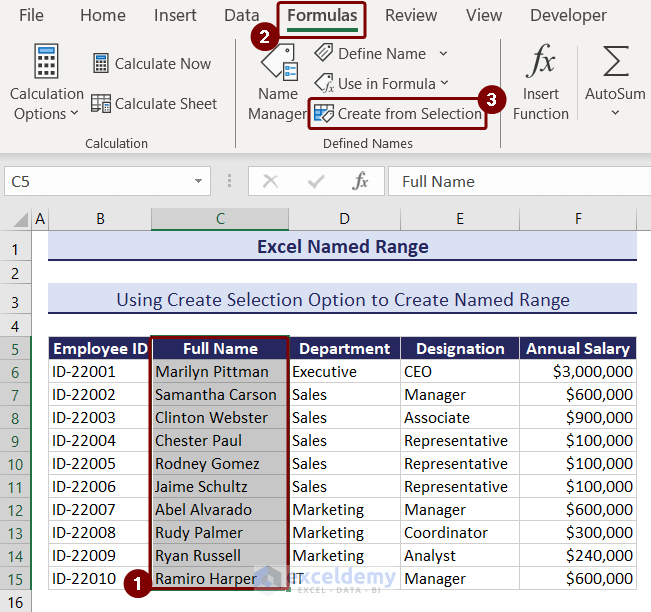Click the Full Name header cell
Image resolution: width=651 pixels, height=612 pixels.
[220, 348]
